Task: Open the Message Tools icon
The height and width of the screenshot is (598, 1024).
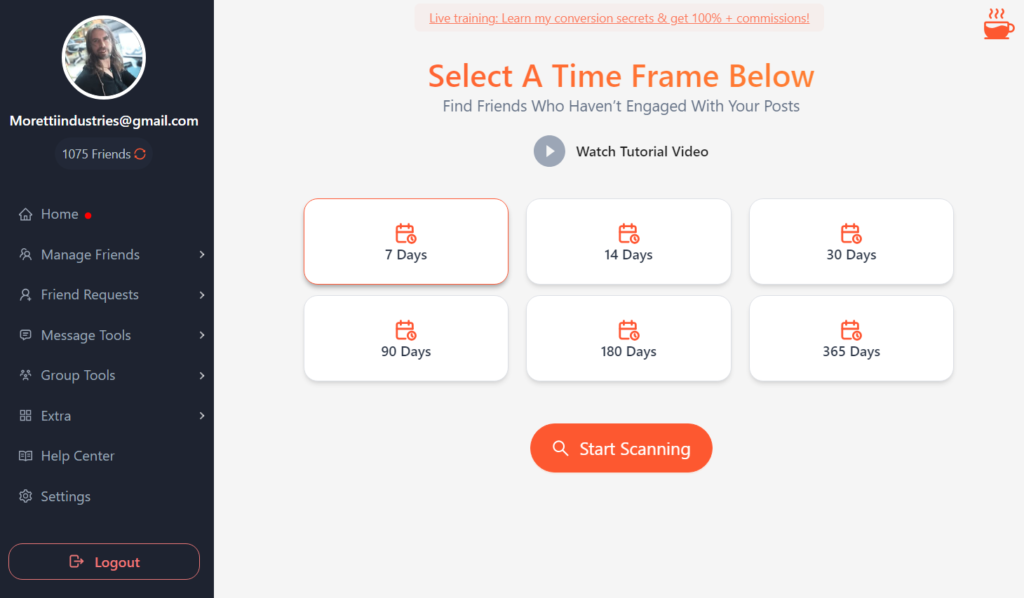Action: click(24, 334)
